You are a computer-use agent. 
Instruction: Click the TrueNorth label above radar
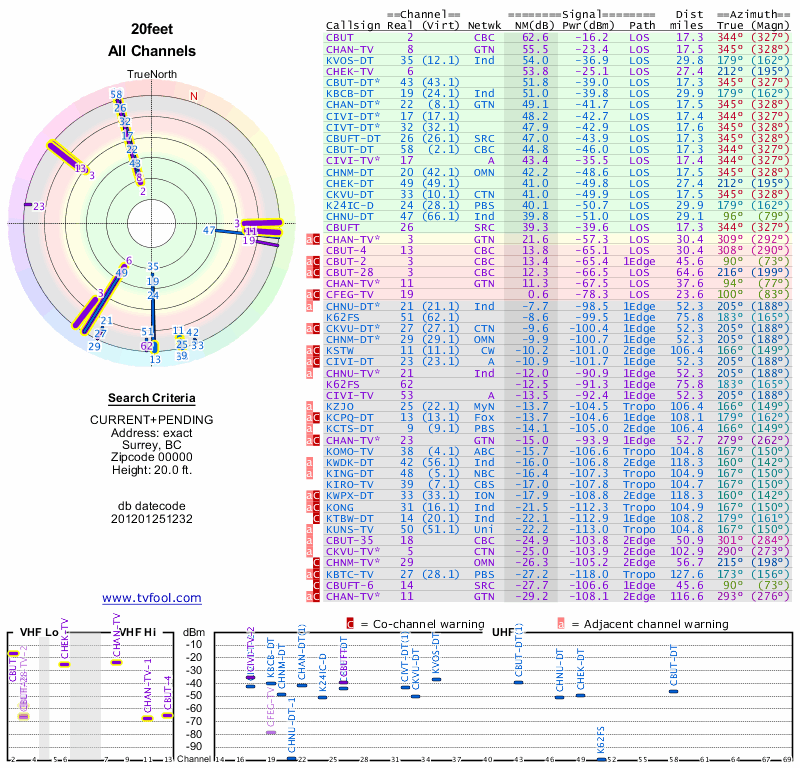pos(152,75)
